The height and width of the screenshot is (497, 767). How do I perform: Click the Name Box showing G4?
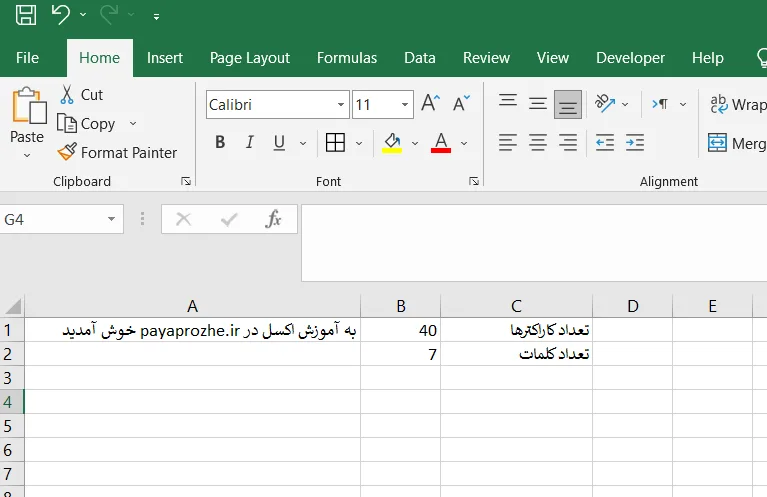click(x=51, y=220)
